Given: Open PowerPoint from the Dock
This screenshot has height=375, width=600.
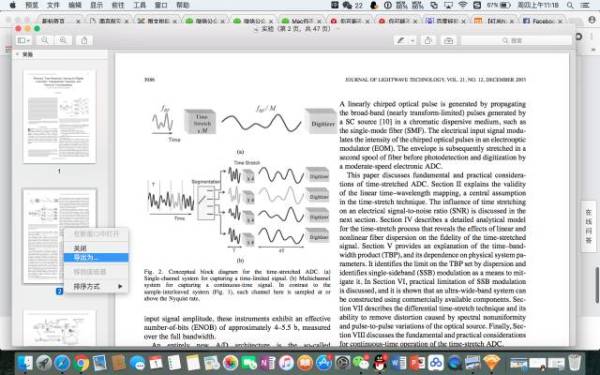Looking at the screenshot, I should (x=417, y=362).
